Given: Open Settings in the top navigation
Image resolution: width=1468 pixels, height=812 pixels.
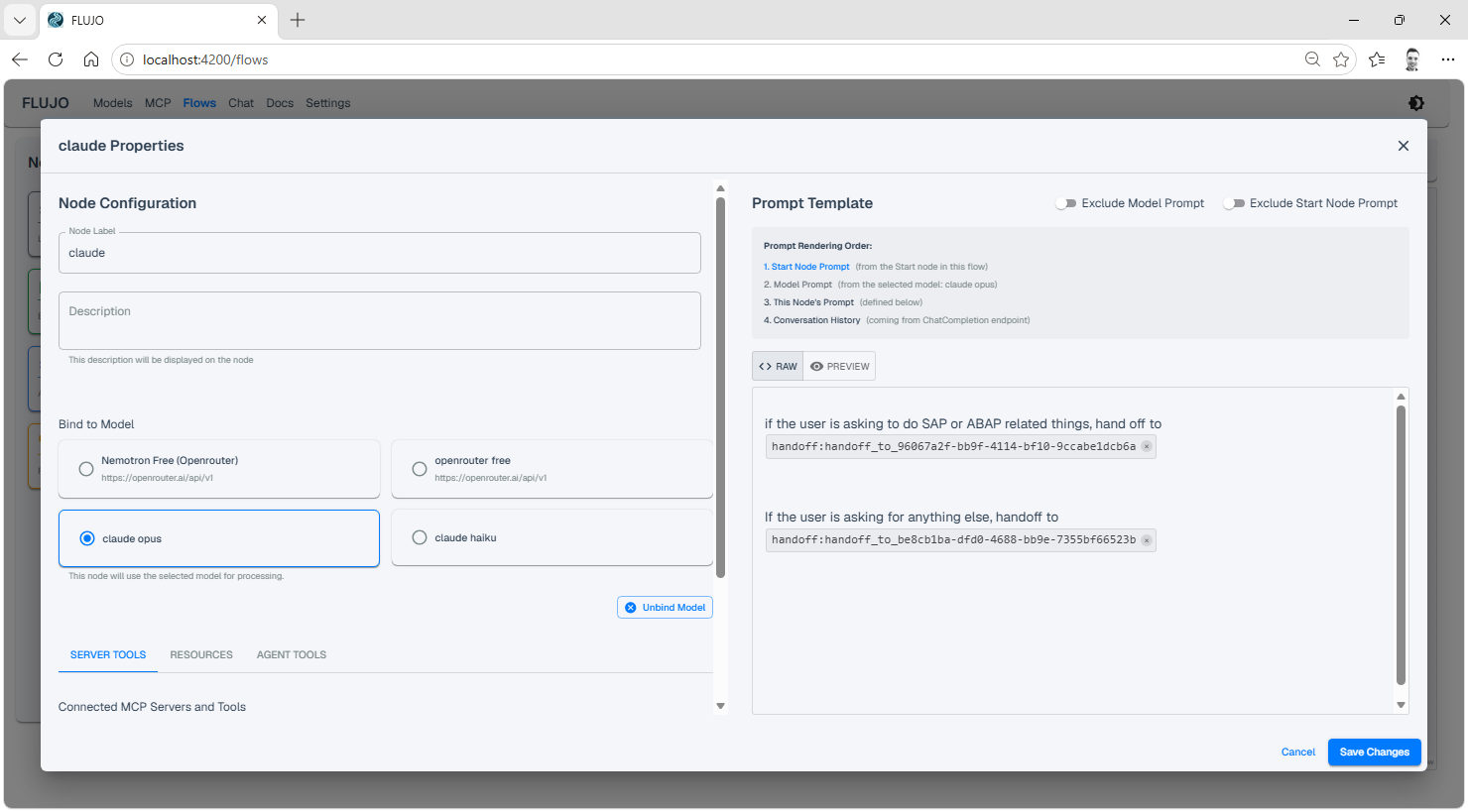Looking at the screenshot, I should click(328, 103).
